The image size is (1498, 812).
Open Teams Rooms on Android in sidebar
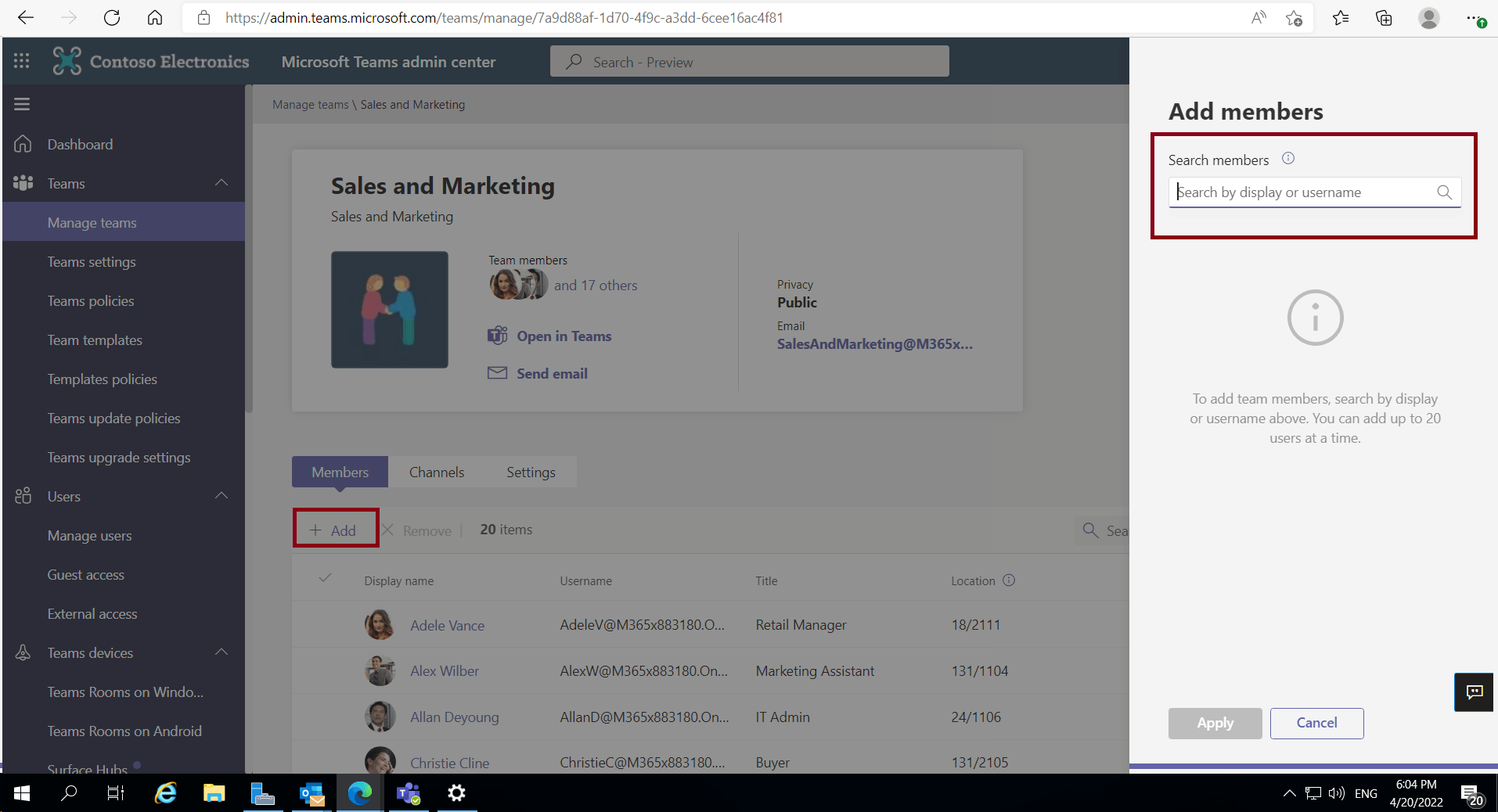click(124, 731)
